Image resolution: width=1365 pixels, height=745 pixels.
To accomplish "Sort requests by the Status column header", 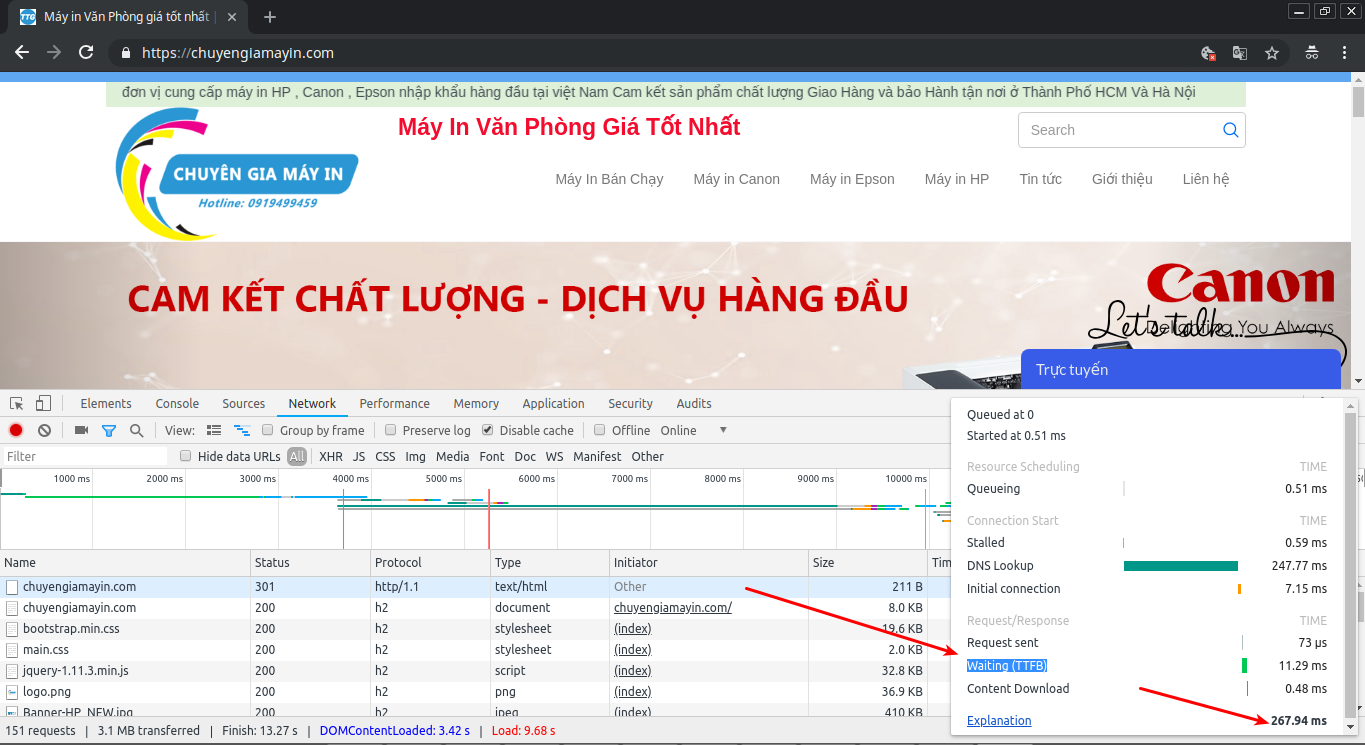I will [310, 563].
